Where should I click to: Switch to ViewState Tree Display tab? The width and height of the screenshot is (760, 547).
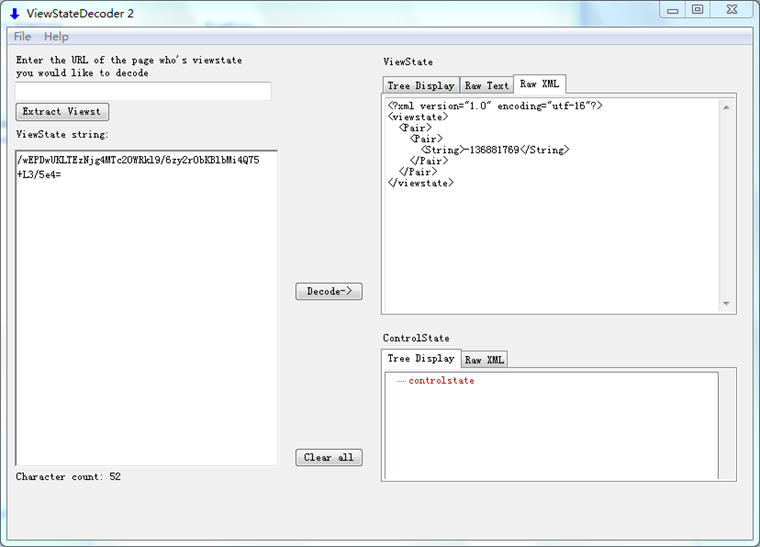coord(421,85)
